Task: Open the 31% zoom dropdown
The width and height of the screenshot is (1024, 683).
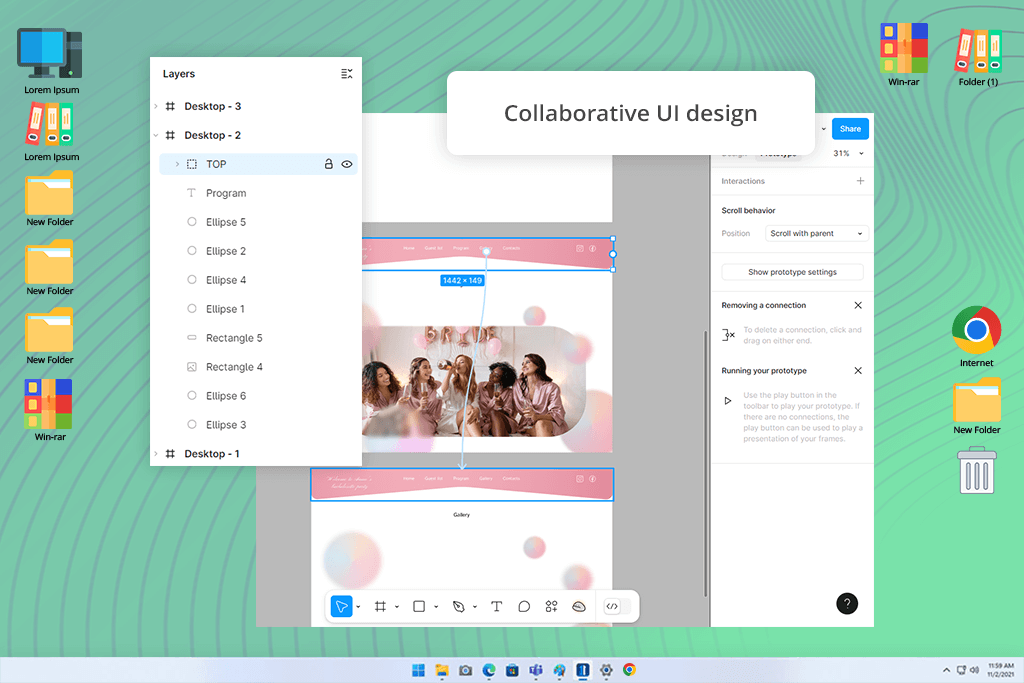Action: coord(848,153)
